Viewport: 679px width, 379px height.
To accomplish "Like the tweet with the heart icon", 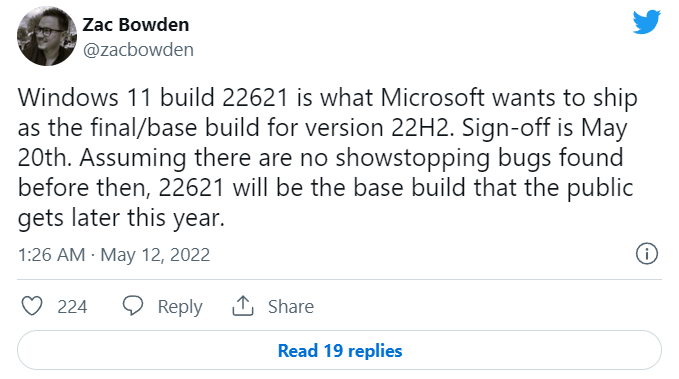I will 32,306.
